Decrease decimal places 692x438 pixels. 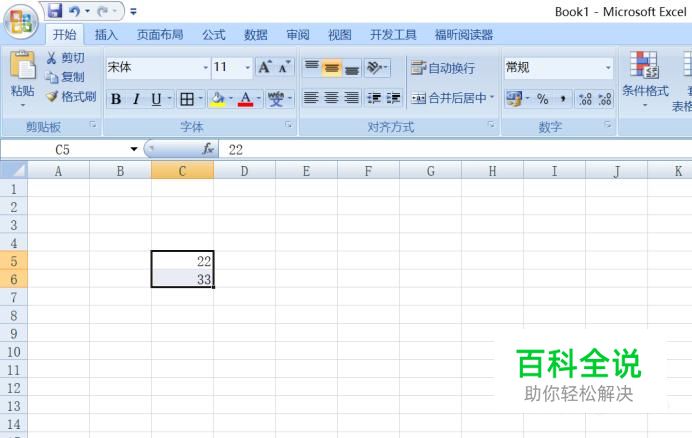[x=605, y=99]
